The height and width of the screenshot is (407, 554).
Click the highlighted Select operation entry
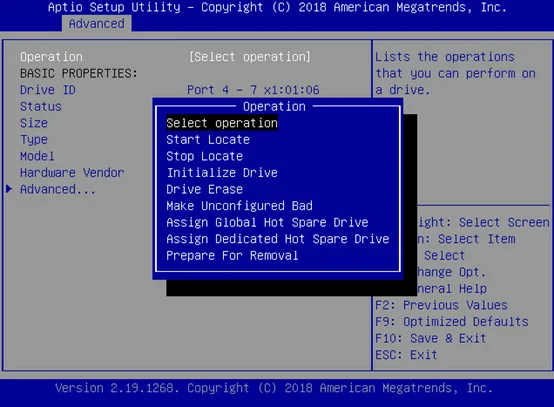[x=222, y=123]
